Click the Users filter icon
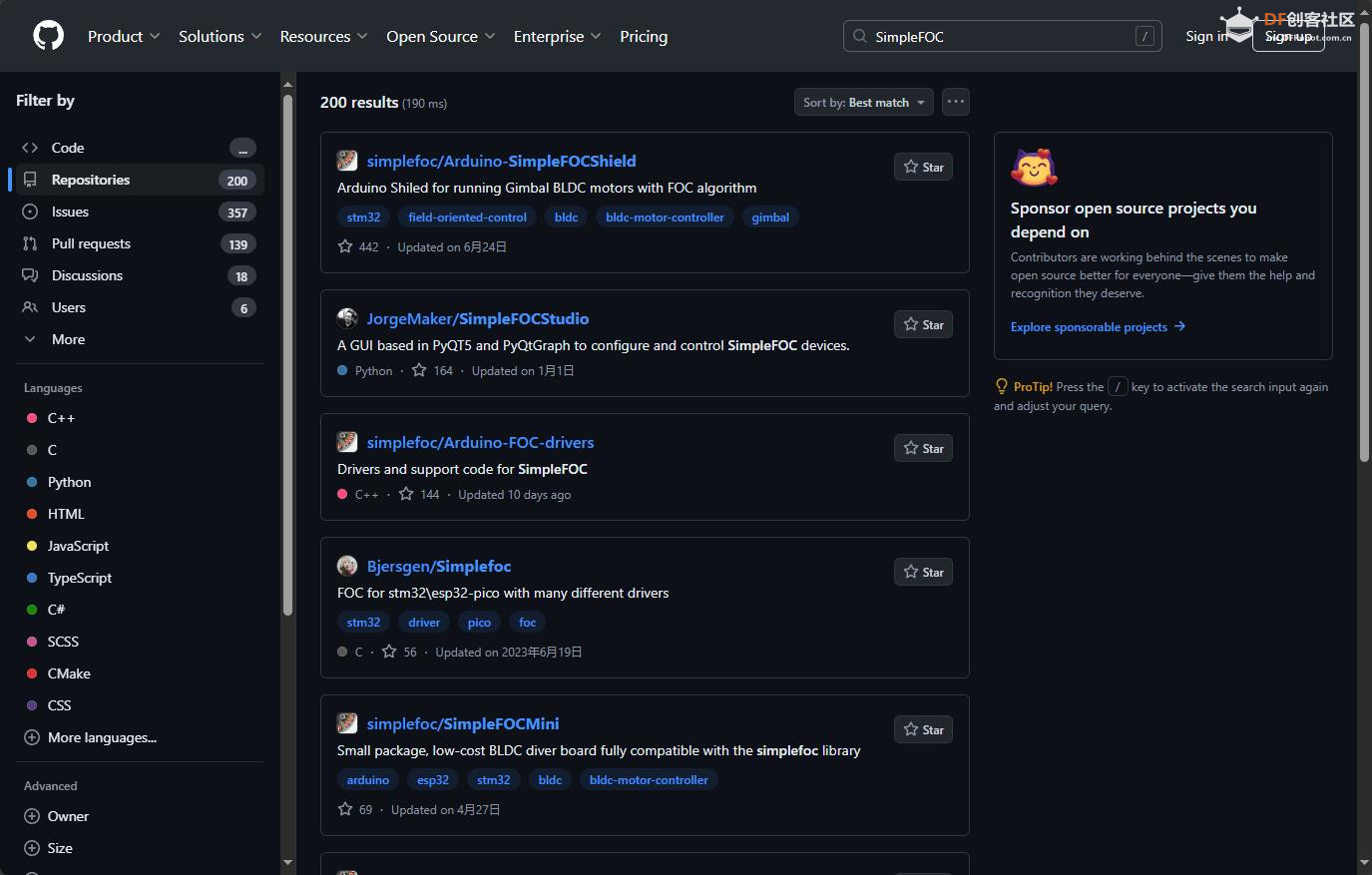Viewport: 1372px width, 875px height. [30, 307]
